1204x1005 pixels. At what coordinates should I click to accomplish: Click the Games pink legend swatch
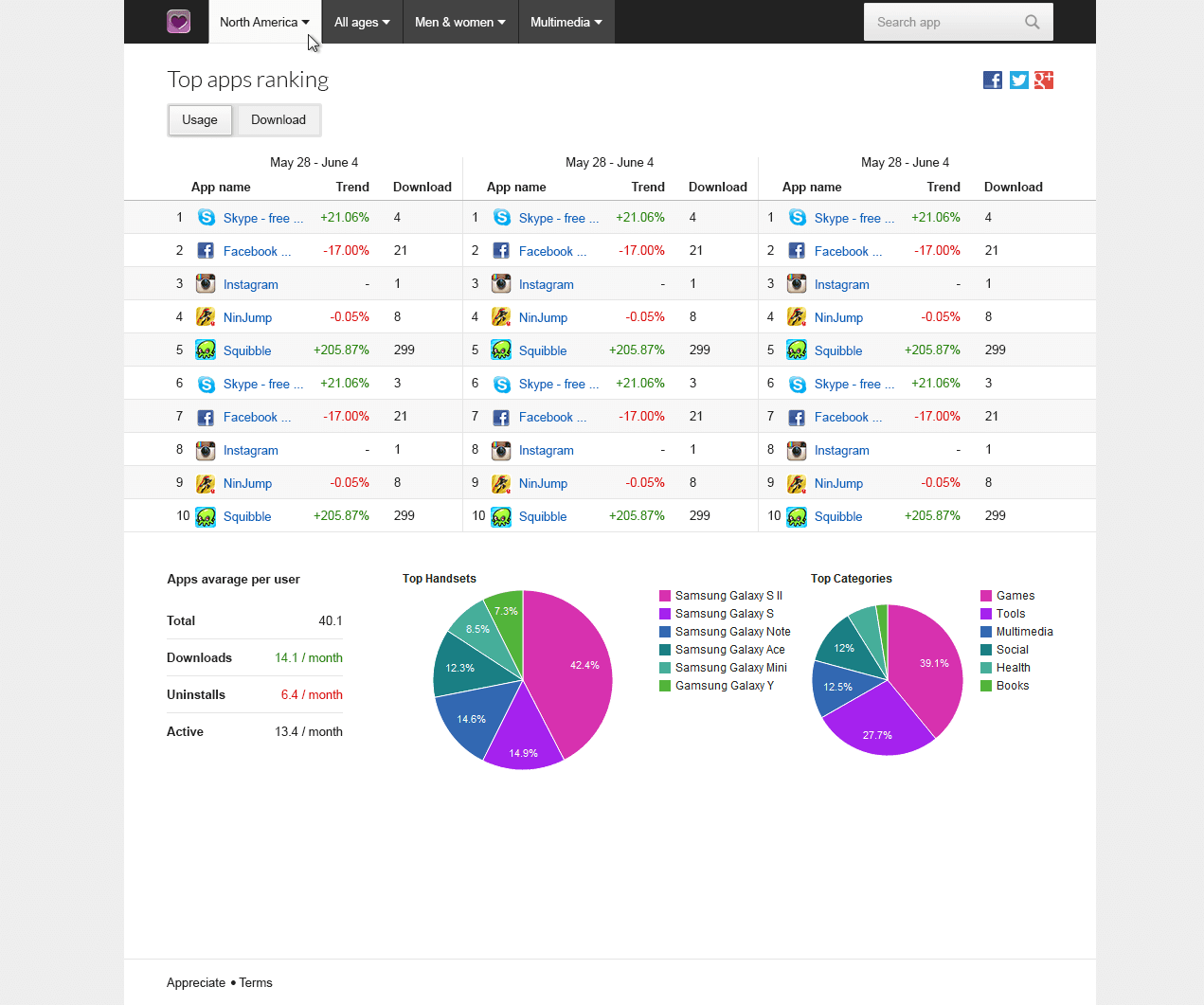986,596
